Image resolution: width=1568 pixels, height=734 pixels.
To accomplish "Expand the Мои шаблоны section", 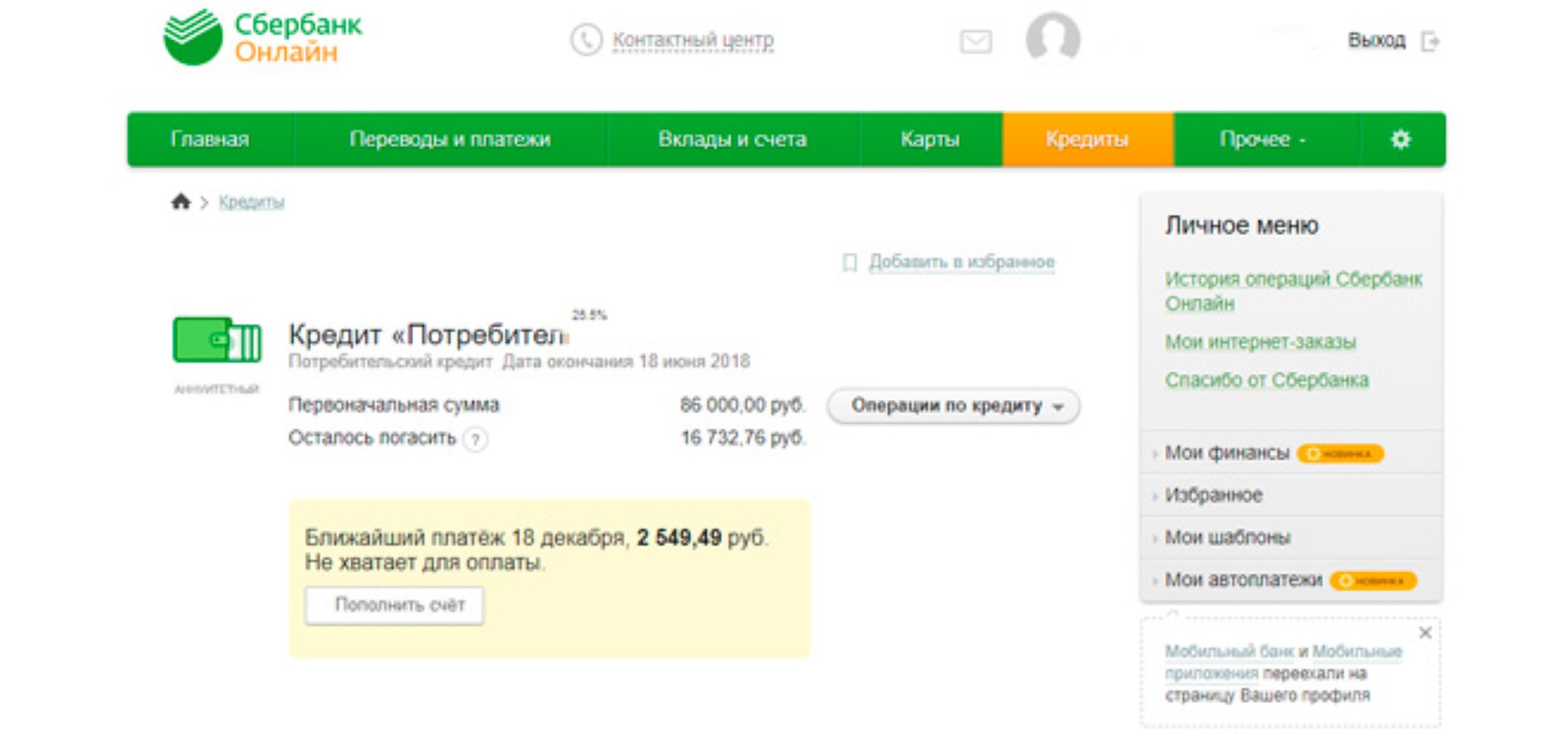I will click(x=1227, y=538).
